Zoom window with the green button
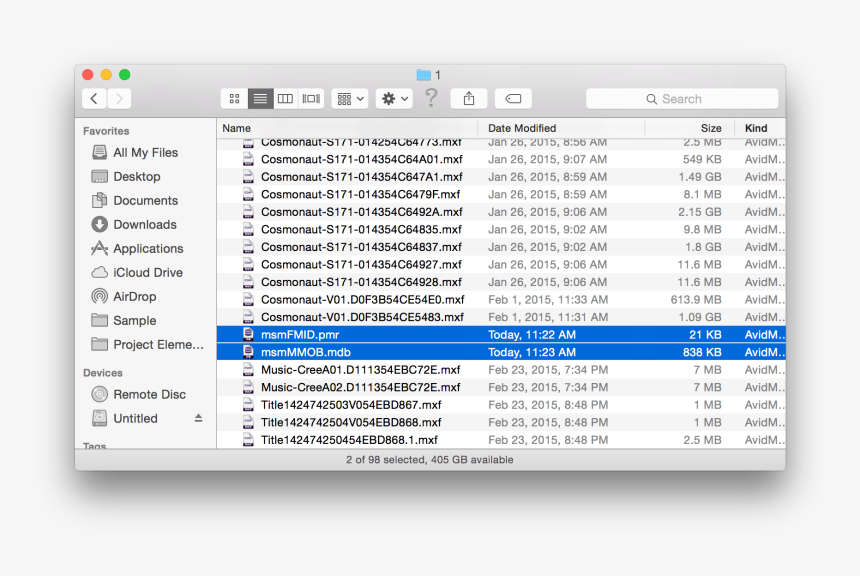 point(125,75)
